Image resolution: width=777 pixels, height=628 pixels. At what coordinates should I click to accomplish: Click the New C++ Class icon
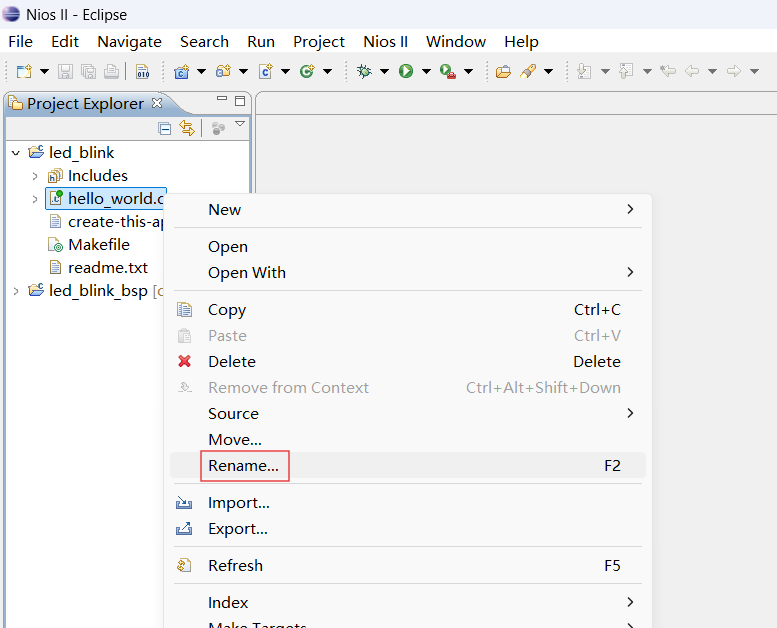click(307, 71)
